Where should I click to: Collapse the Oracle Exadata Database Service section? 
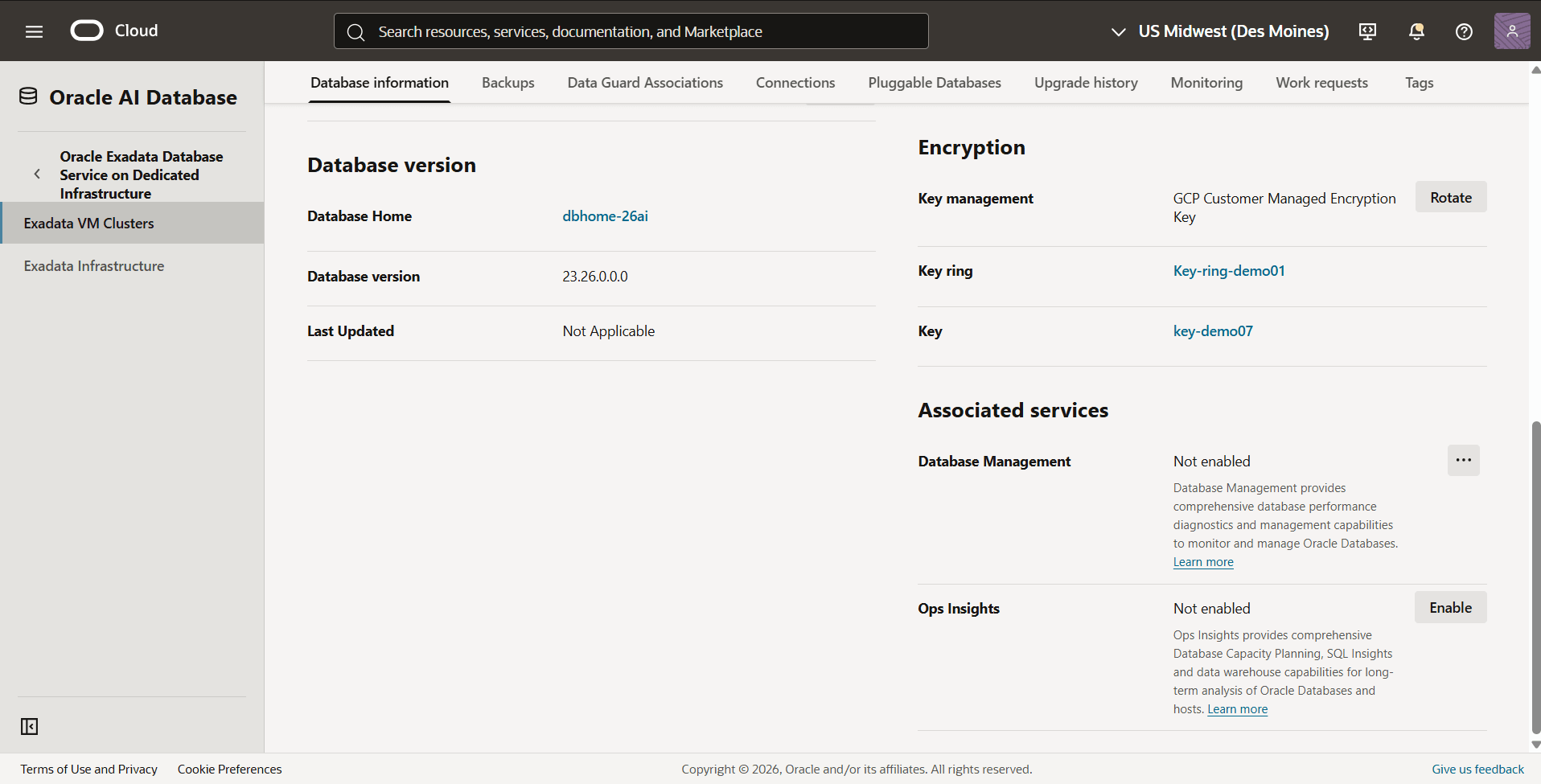click(37, 174)
